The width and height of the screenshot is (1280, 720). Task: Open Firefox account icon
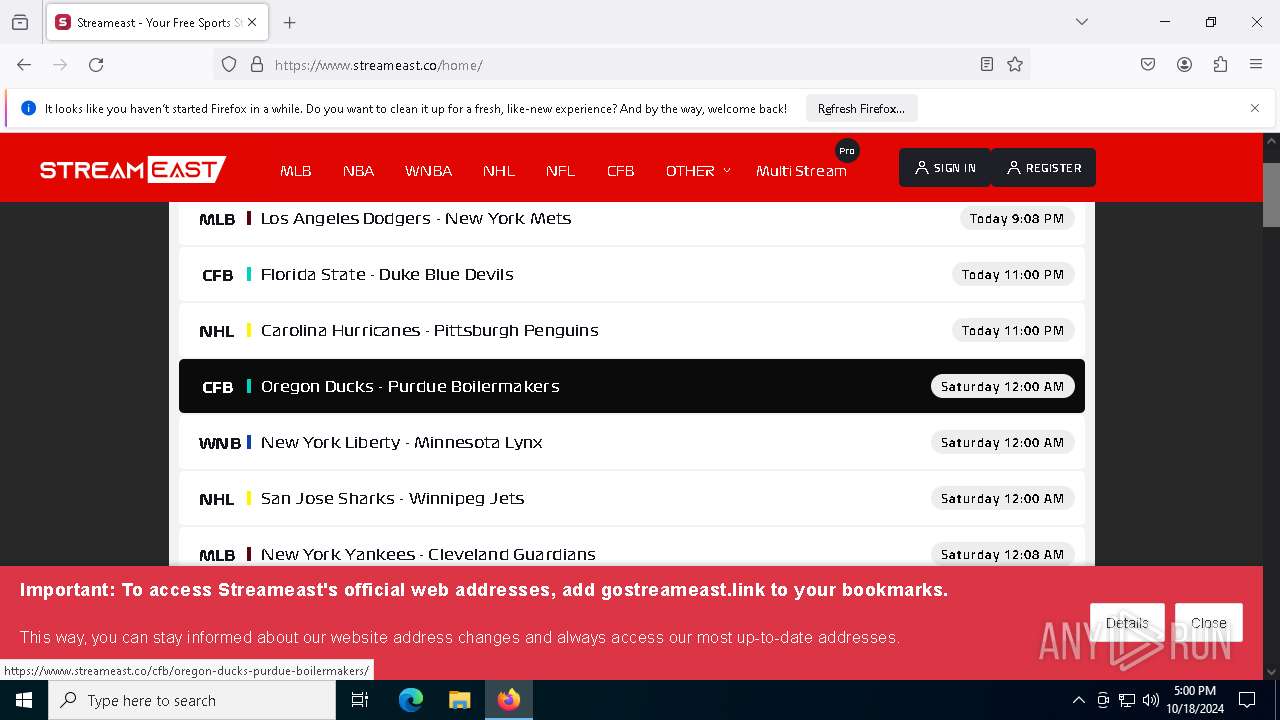[x=1184, y=65]
